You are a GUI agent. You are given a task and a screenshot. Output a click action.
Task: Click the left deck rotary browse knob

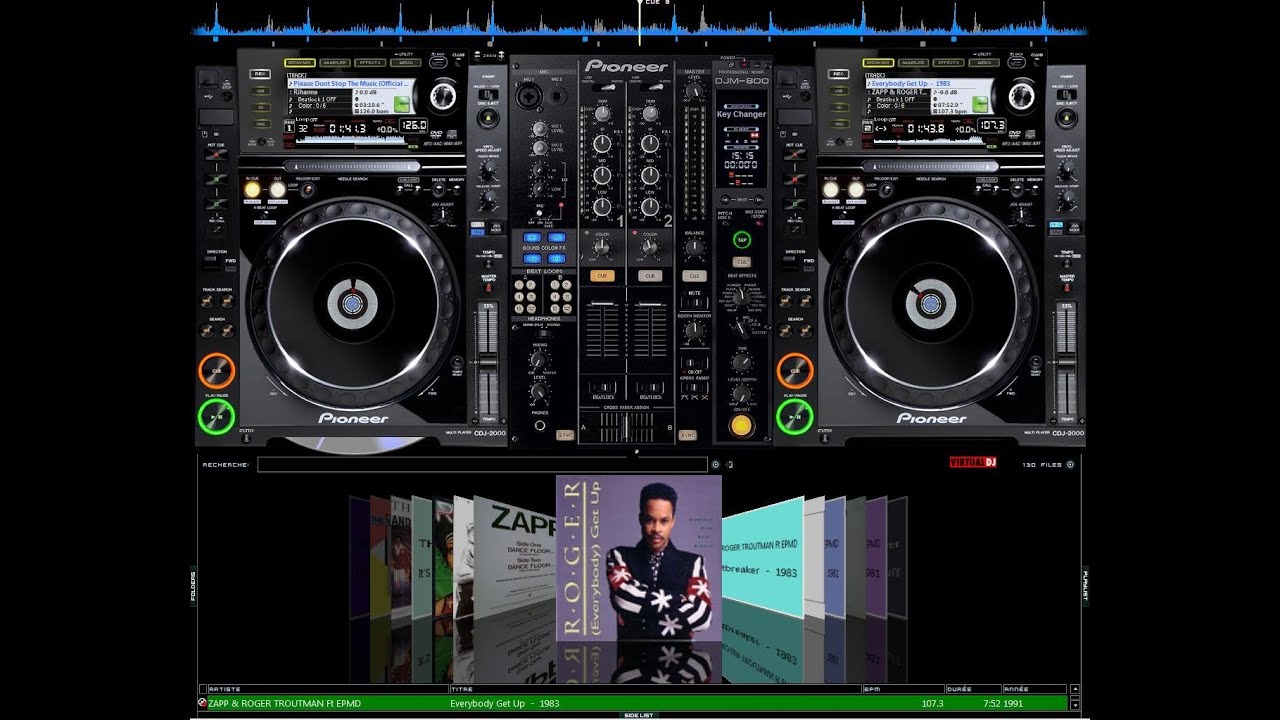pyautogui.click(x=442, y=96)
